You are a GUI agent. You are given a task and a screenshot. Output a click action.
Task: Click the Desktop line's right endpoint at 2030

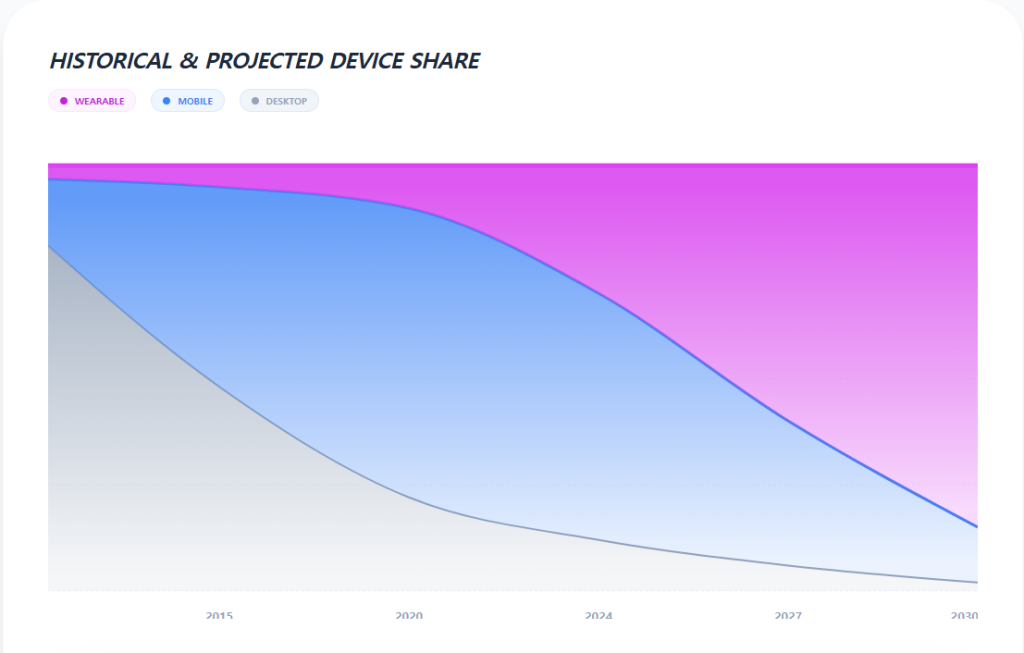(x=976, y=582)
